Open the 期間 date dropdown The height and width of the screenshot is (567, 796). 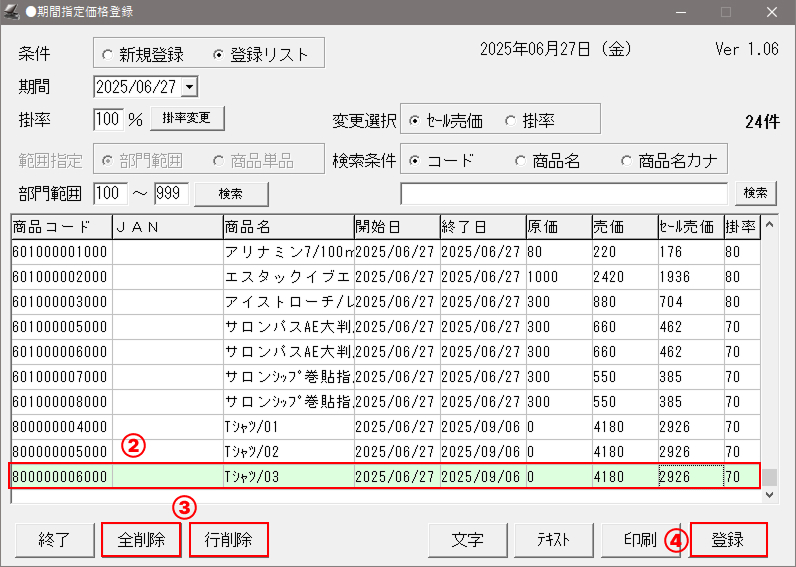click(190, 88)
